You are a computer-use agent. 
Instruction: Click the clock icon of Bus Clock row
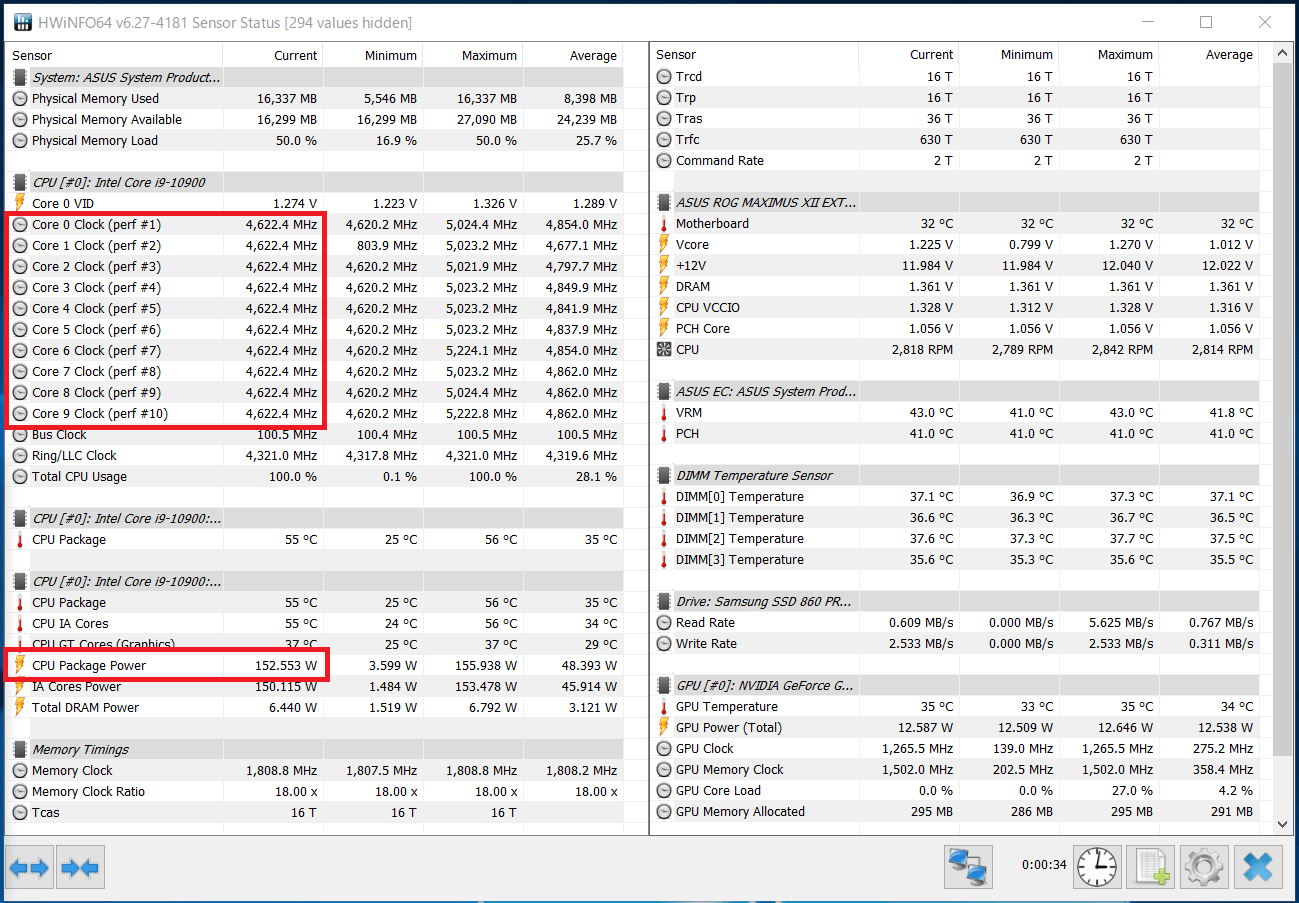pos(20,434)
